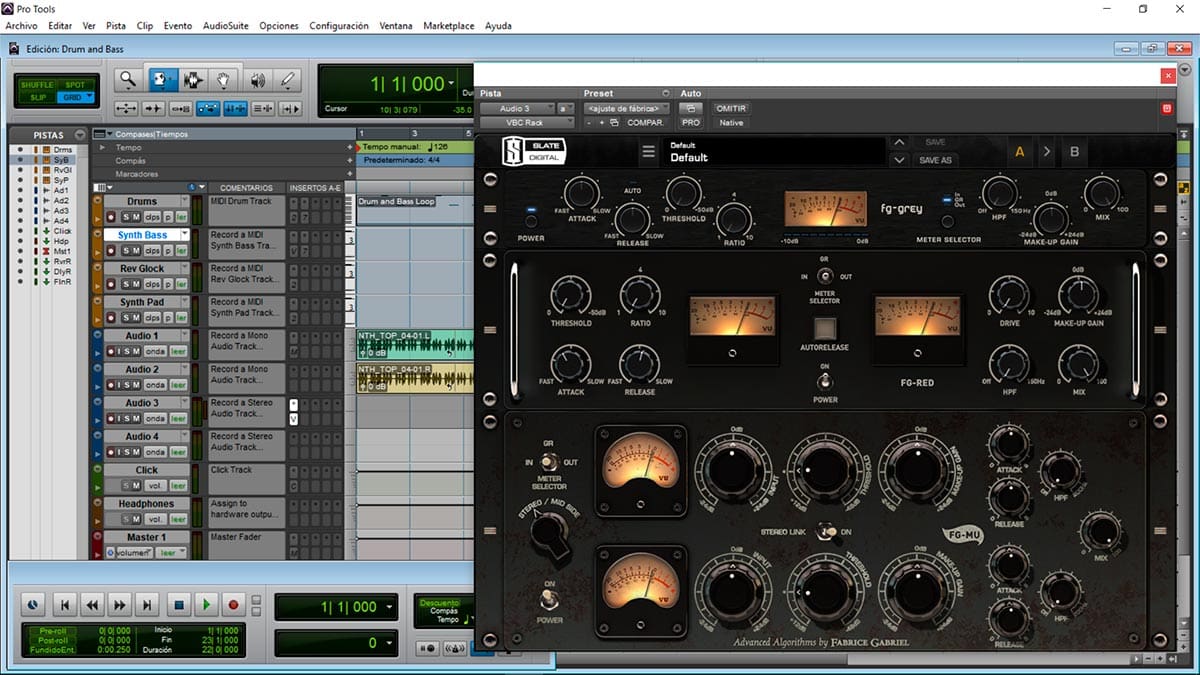1200x675 pixels.
Task: Click Return to Zero transport button
Action: click(64, 605)
